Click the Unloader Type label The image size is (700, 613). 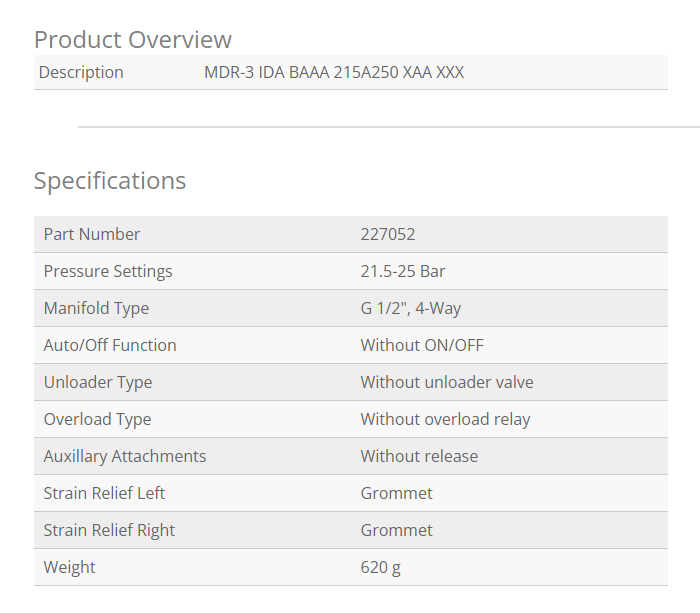click(x=98, y=383)
